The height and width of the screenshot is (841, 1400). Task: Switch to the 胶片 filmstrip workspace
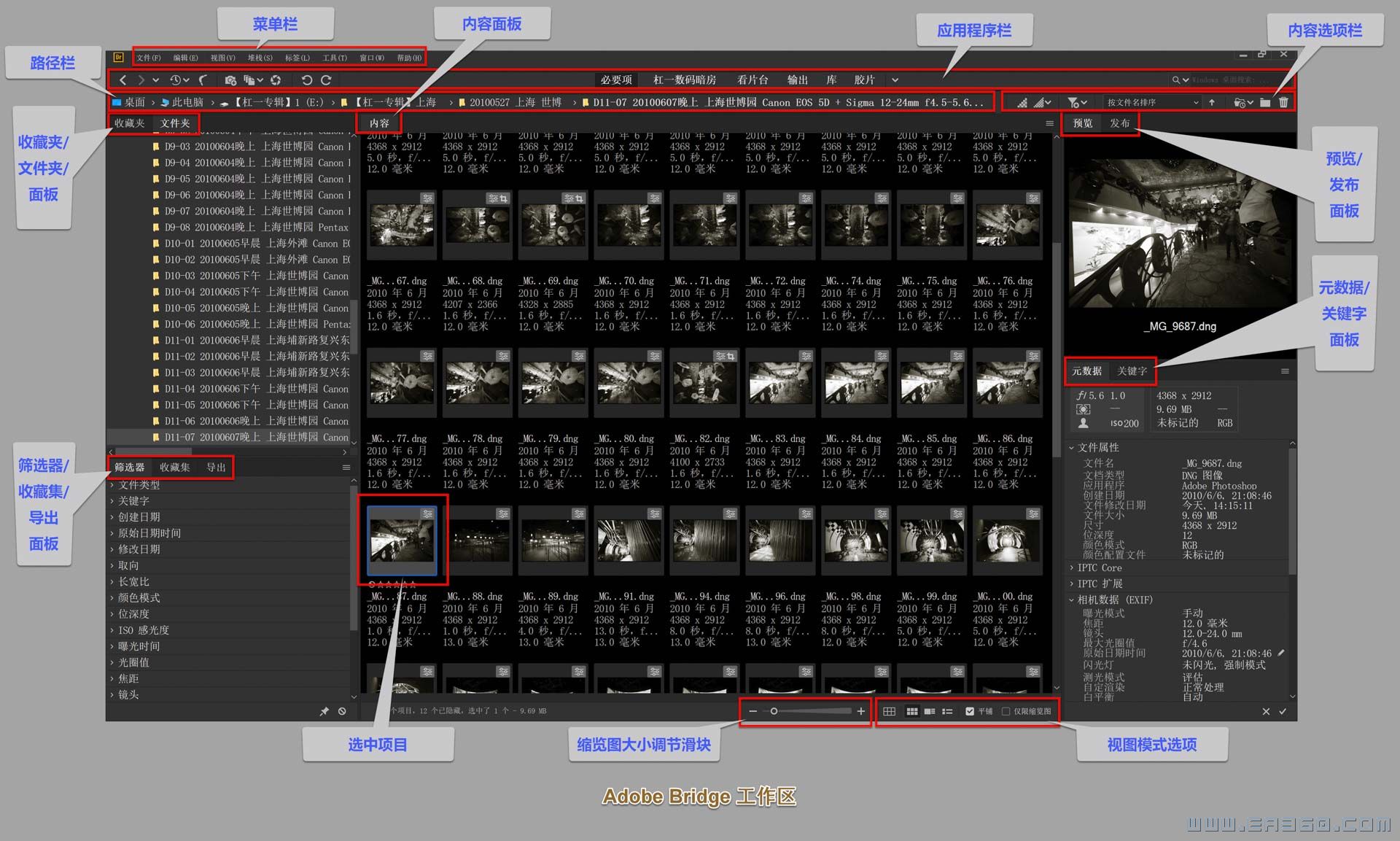(x=864, y=80)
